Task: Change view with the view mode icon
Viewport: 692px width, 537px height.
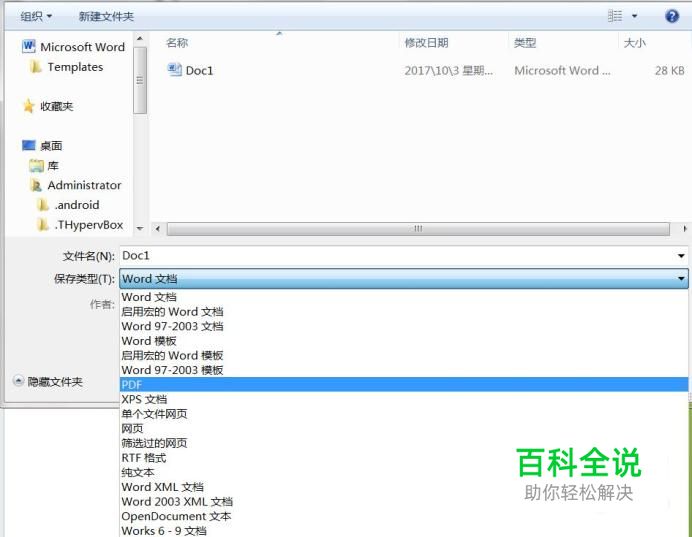Action: 615,16
